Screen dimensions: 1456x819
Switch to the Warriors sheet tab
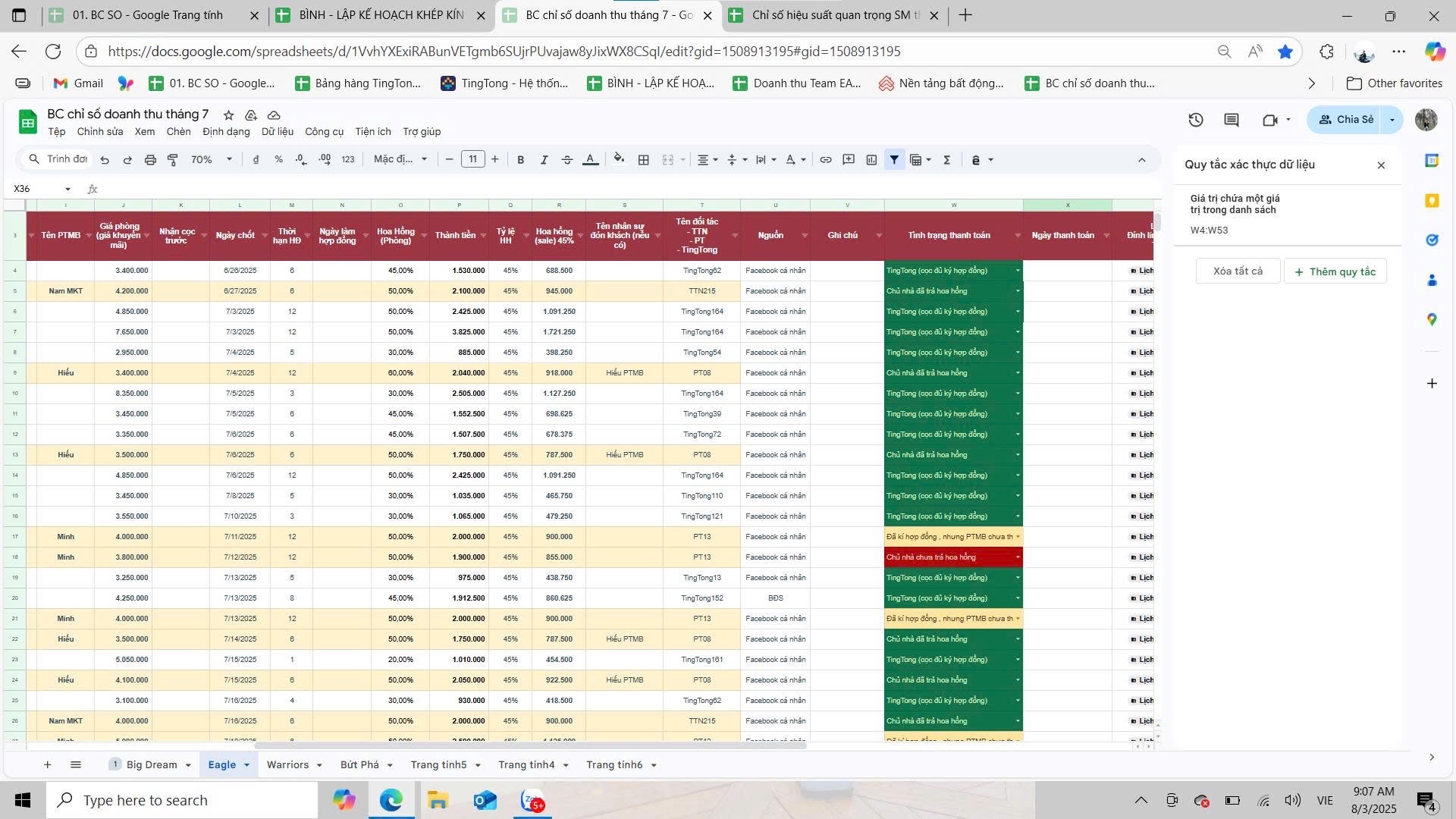[287, 765]
